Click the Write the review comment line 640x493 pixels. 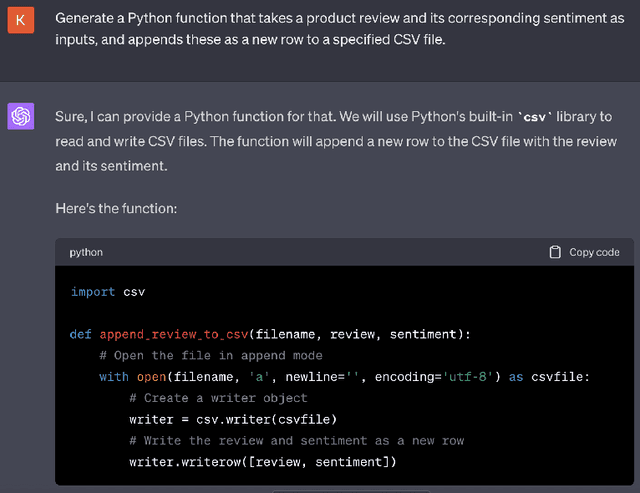click(x=296, y=440)
